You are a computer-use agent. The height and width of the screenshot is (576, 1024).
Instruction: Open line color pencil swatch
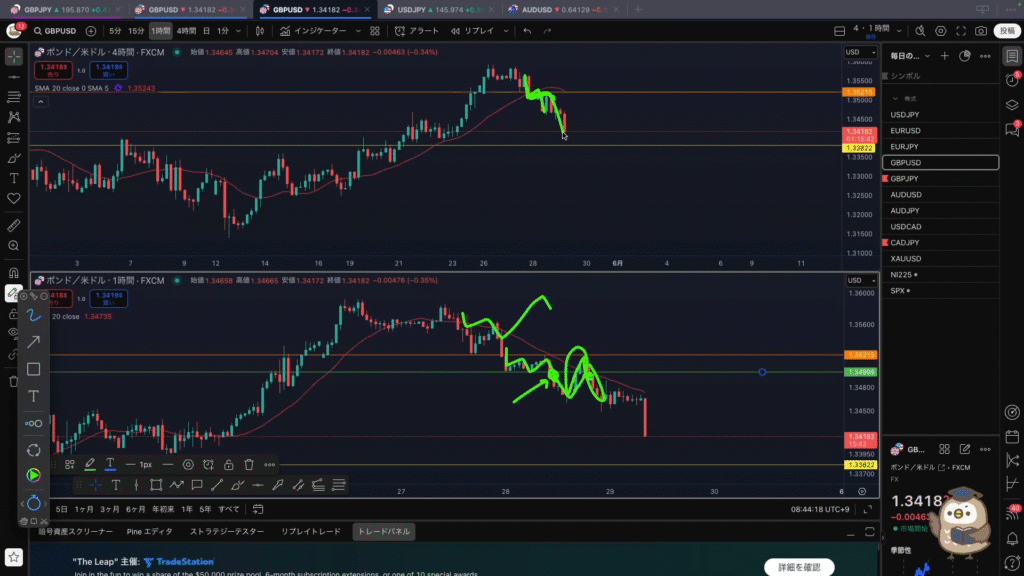click(90, 464)
